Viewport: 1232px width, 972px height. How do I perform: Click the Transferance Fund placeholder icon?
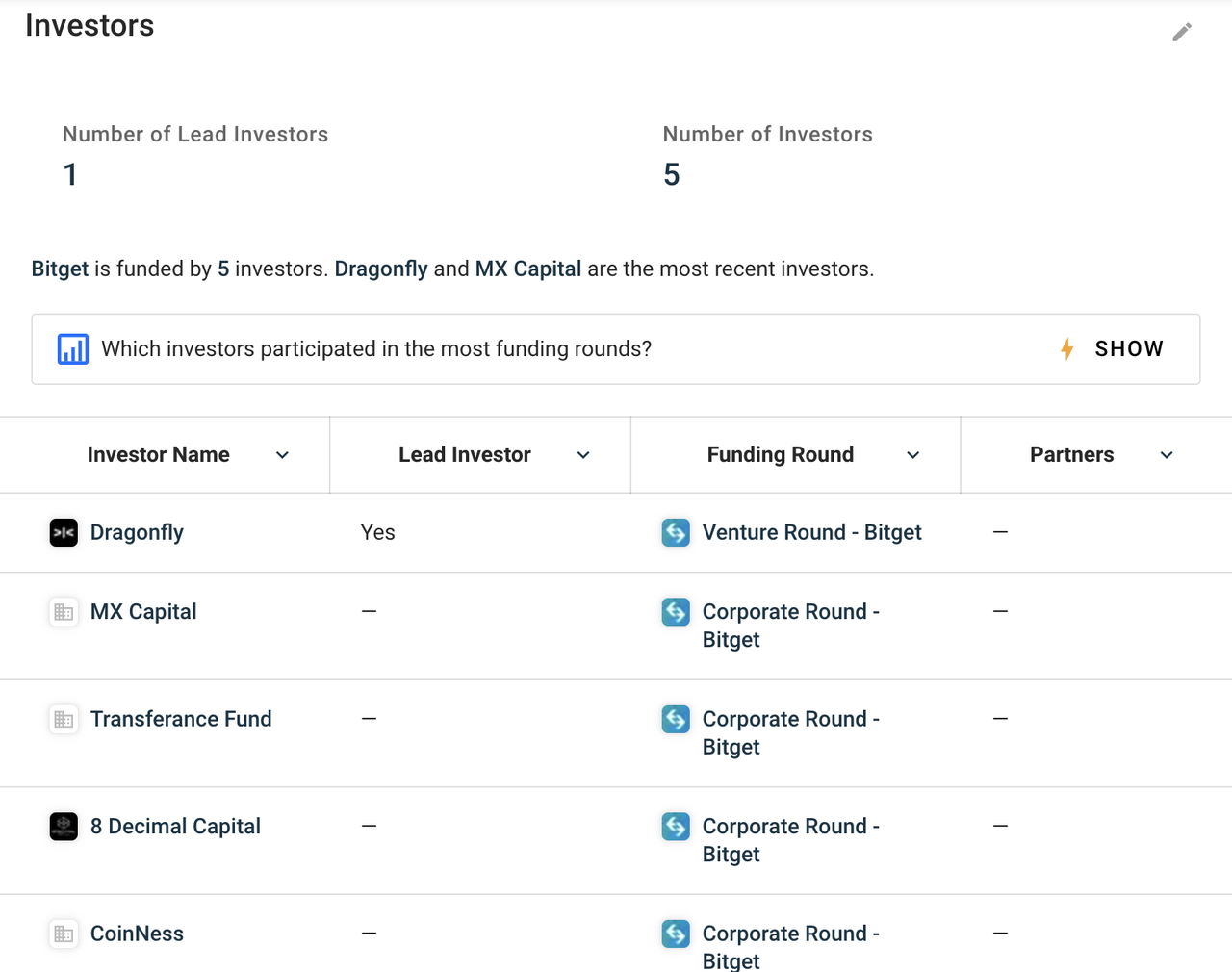click(64, 719)
